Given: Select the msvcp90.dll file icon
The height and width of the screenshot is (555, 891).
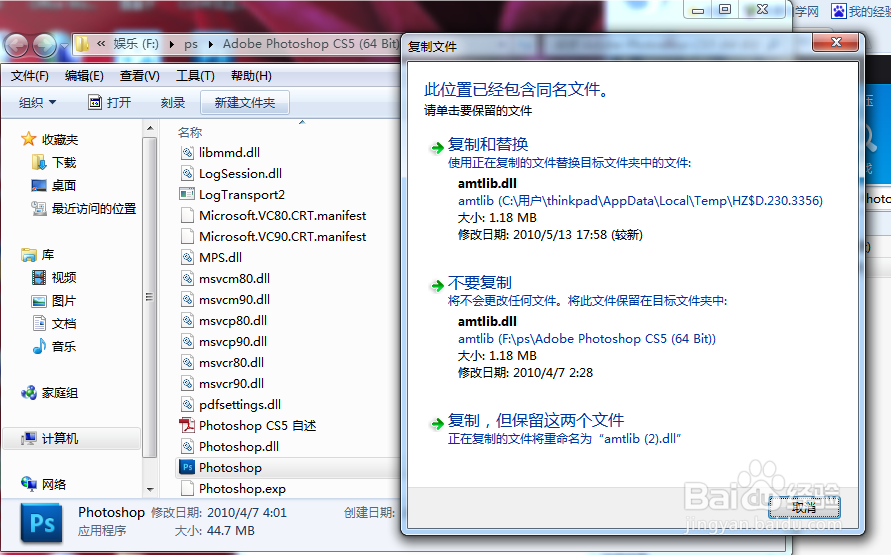Looking at the screenshot, I should [187, 341].
